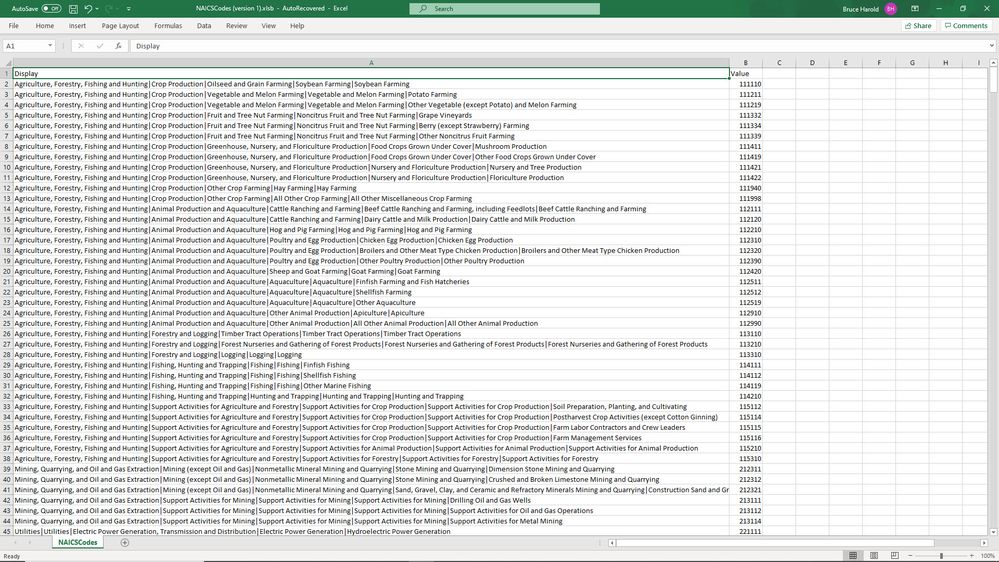Switch to the Insert ribbon tab
The image size is (999, 562).
point(77,26)
